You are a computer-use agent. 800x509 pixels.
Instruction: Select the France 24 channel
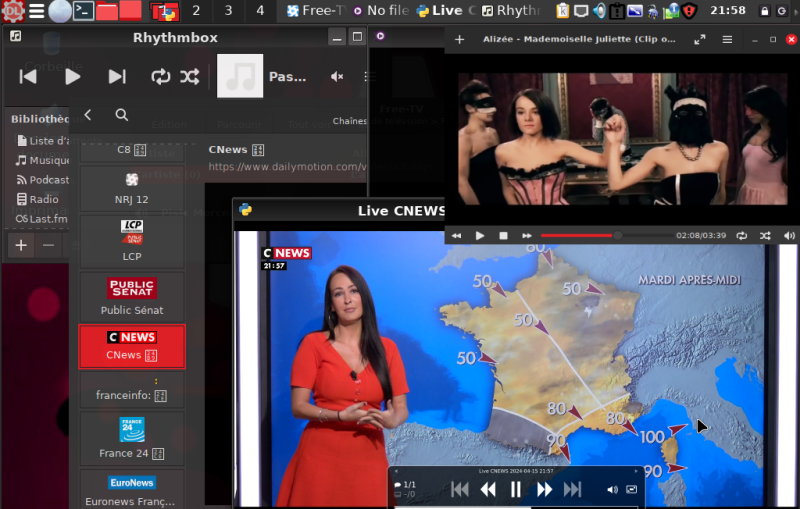point(132,438)
